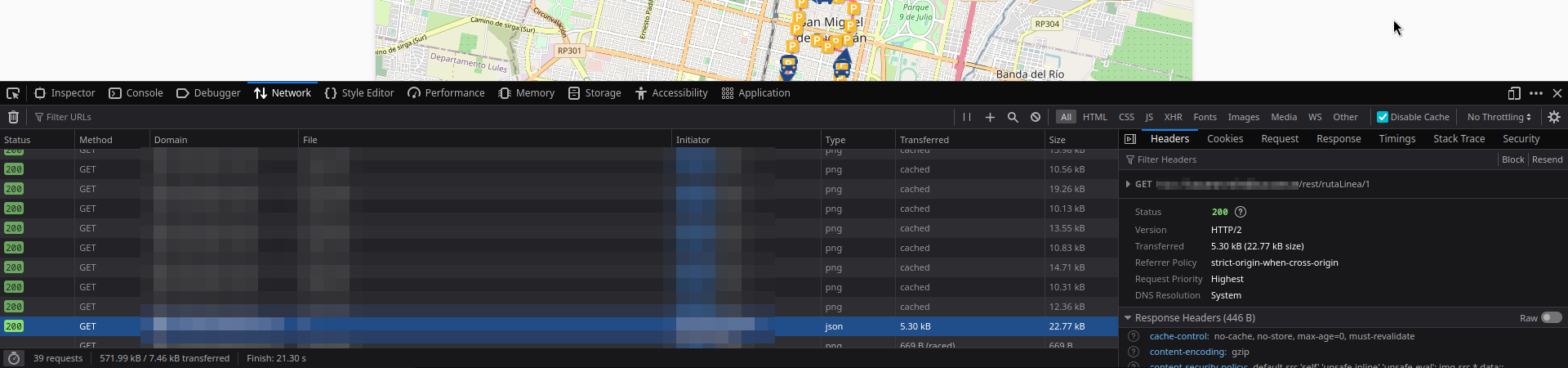The image size is (1568, 368).
Task: Click the Resend button
Action: (1547, 159)
